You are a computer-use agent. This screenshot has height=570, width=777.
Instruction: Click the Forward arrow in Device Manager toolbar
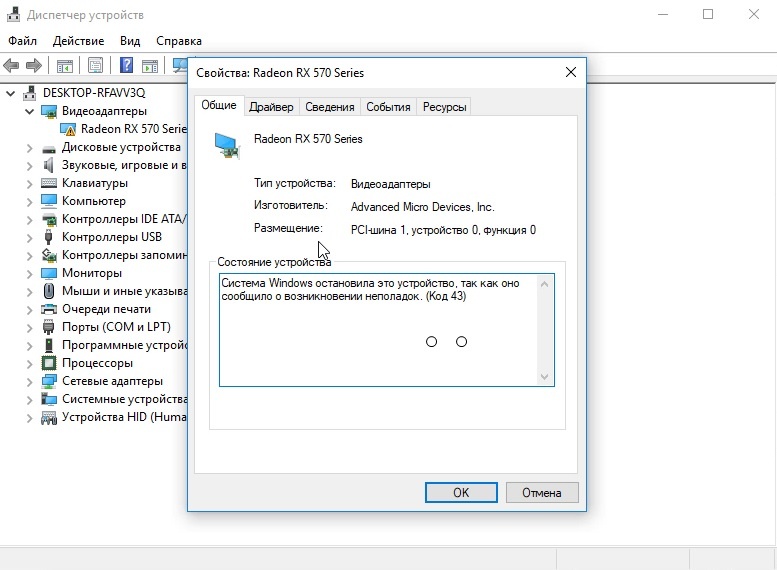[34, 65]
